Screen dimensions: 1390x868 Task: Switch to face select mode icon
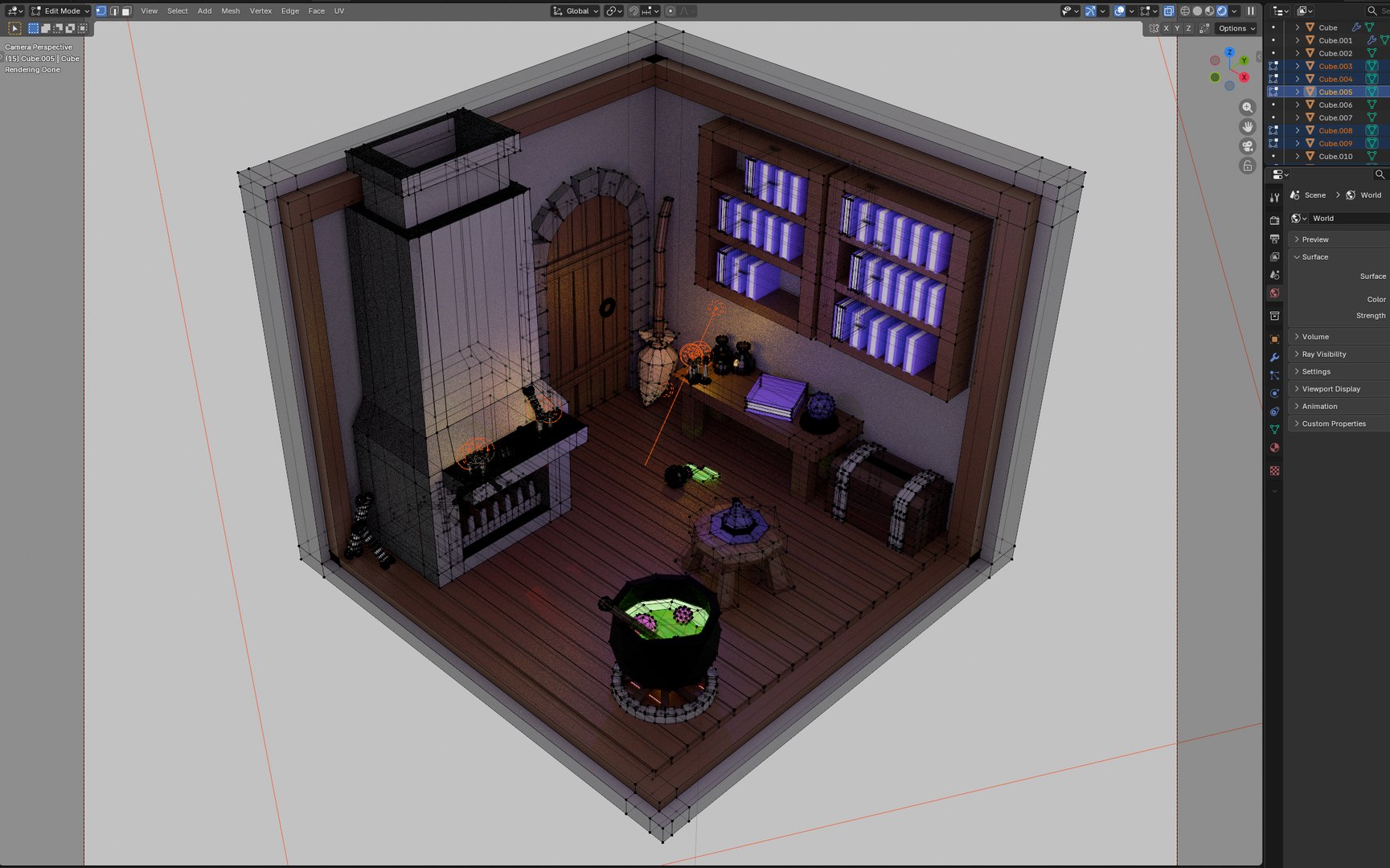click(126, 11)
